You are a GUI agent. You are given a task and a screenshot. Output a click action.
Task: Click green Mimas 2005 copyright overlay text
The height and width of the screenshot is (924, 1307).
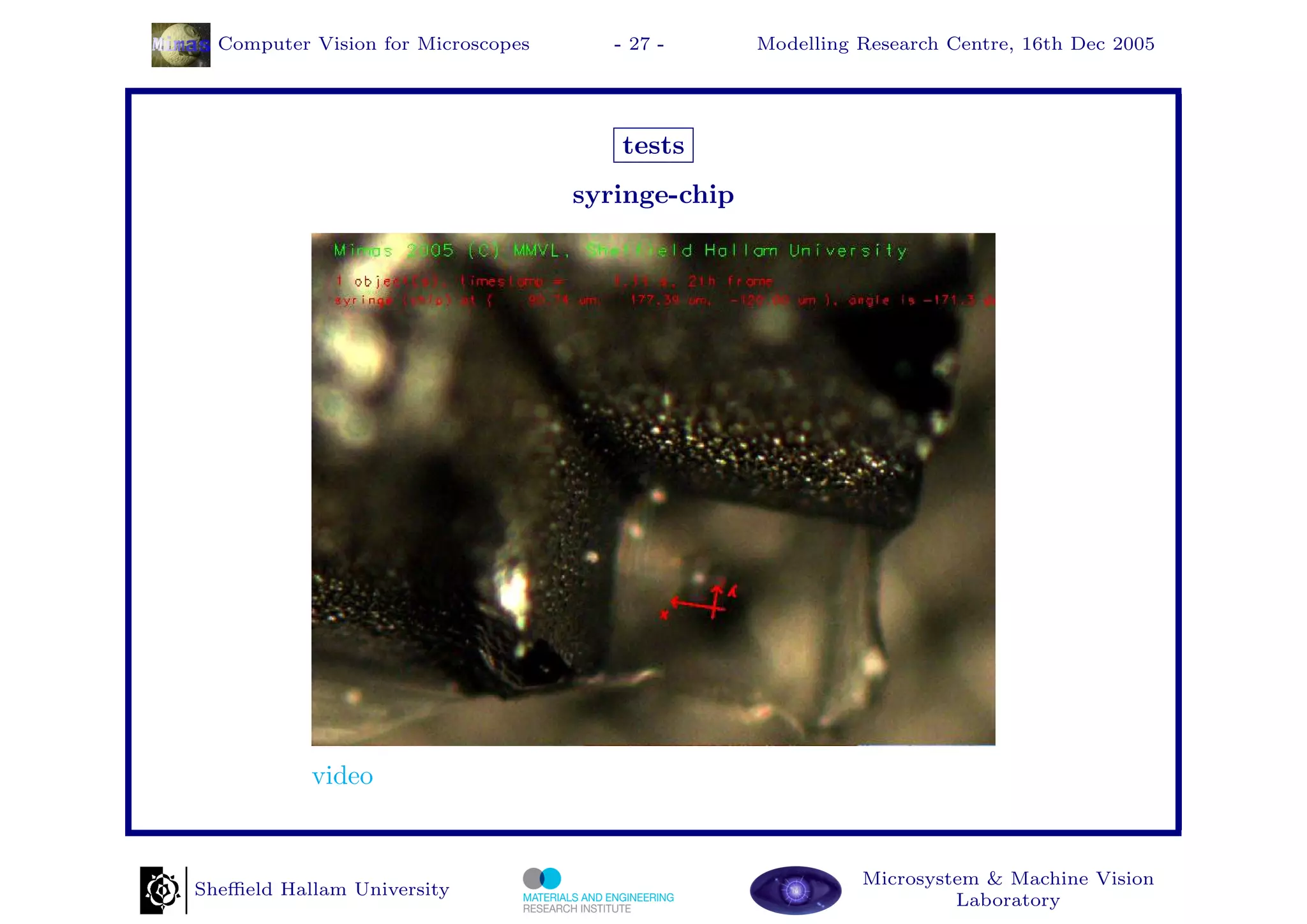tap(619, 251)
